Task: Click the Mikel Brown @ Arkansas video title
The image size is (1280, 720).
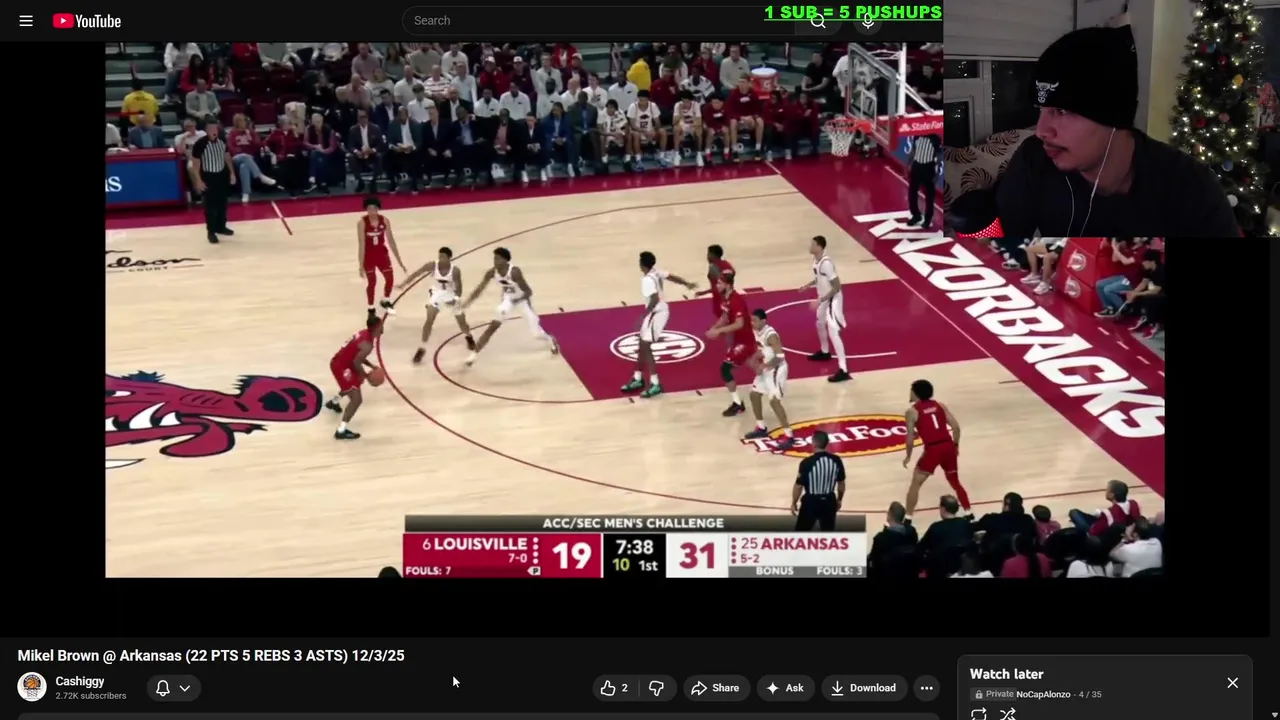Action: (211, 656)
